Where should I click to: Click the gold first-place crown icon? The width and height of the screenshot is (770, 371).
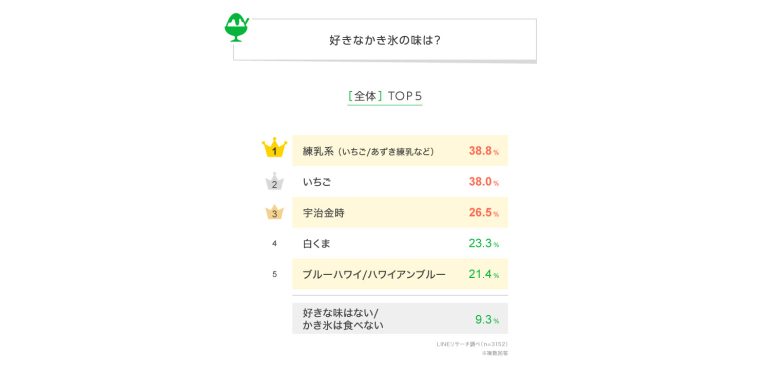point(274,147)
